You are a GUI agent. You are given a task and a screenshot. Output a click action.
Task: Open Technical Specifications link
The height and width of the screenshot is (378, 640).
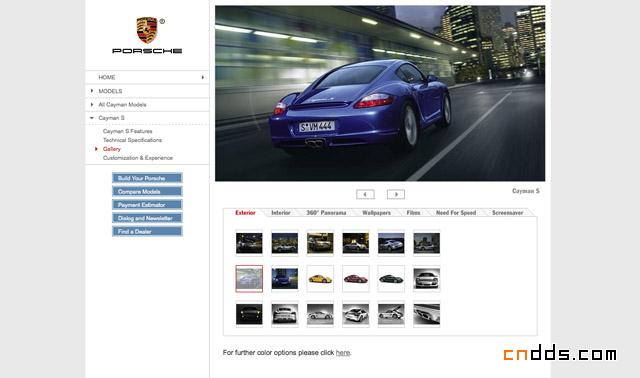(132, 140)
